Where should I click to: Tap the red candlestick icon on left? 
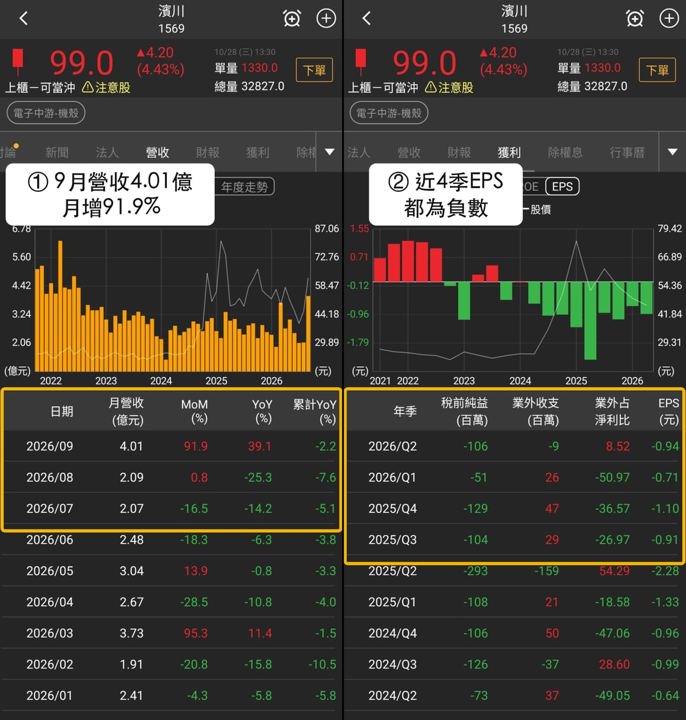coord(18,61)
